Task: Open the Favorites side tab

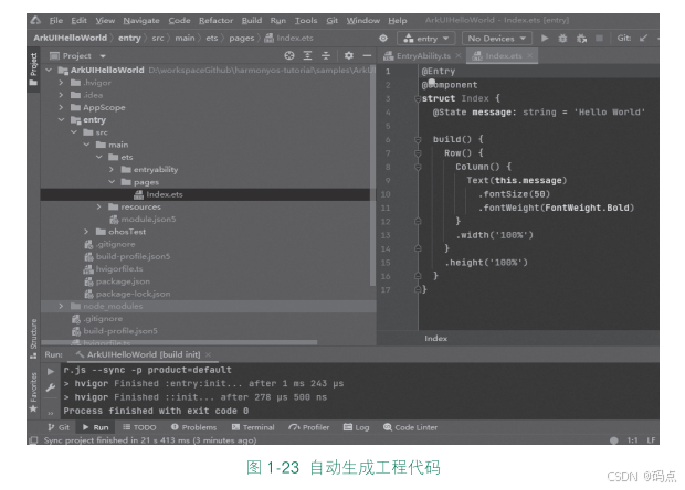Action: click(34, 392)
